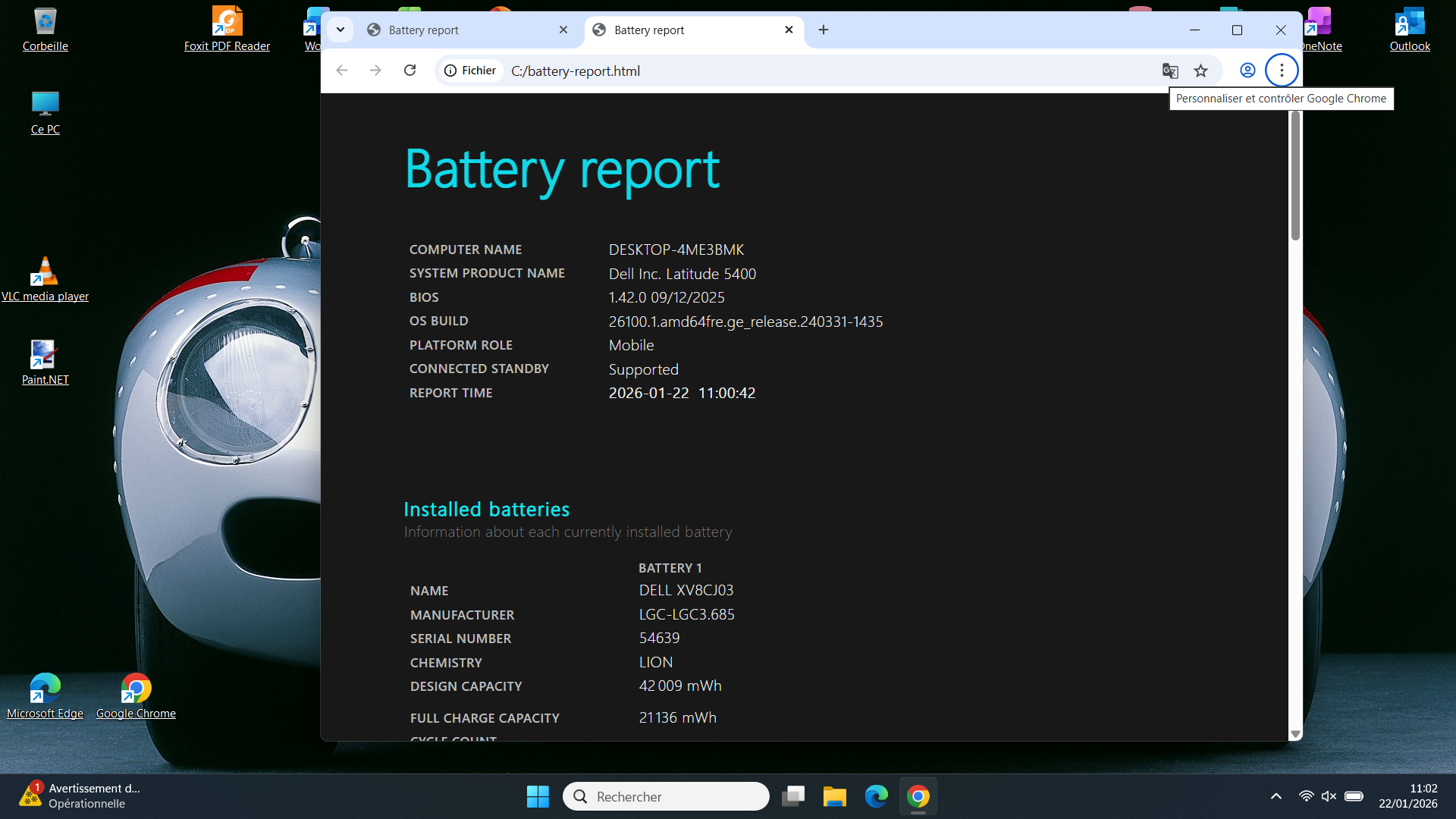Screen dimensions: 1456x819
Task: Click the Fichier site info chip
Action: [470, 71]
